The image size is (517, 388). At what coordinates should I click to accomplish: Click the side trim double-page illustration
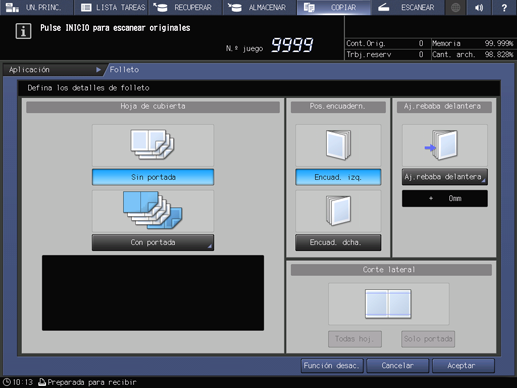pos(388,304)
